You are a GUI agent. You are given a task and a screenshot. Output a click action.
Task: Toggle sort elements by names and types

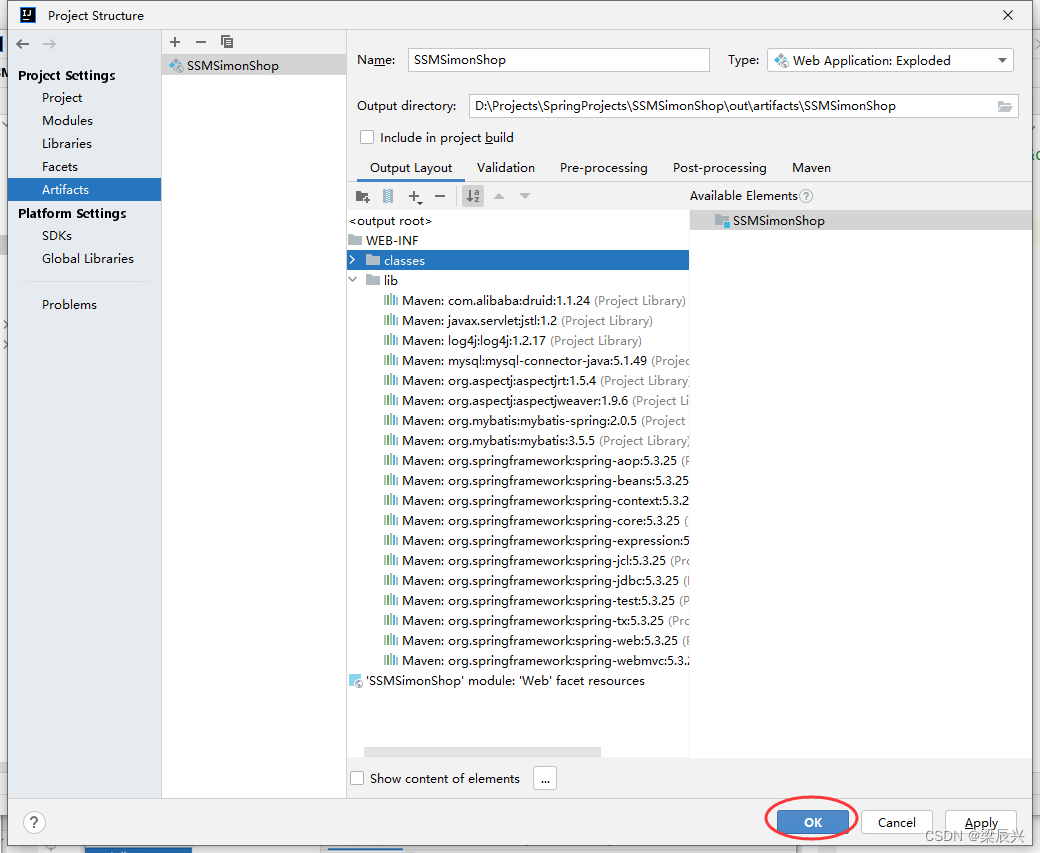(473, 196)
